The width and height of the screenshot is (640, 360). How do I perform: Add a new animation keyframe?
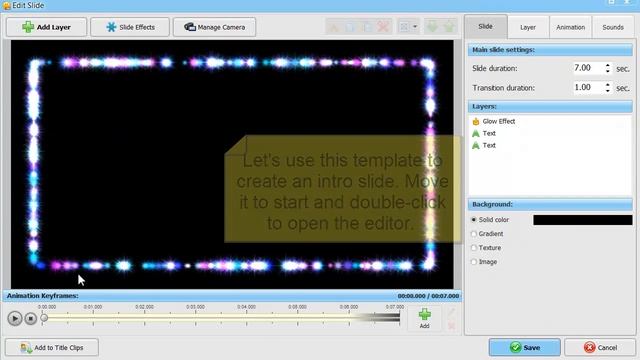pyautogui.click(x=424, y=319)
